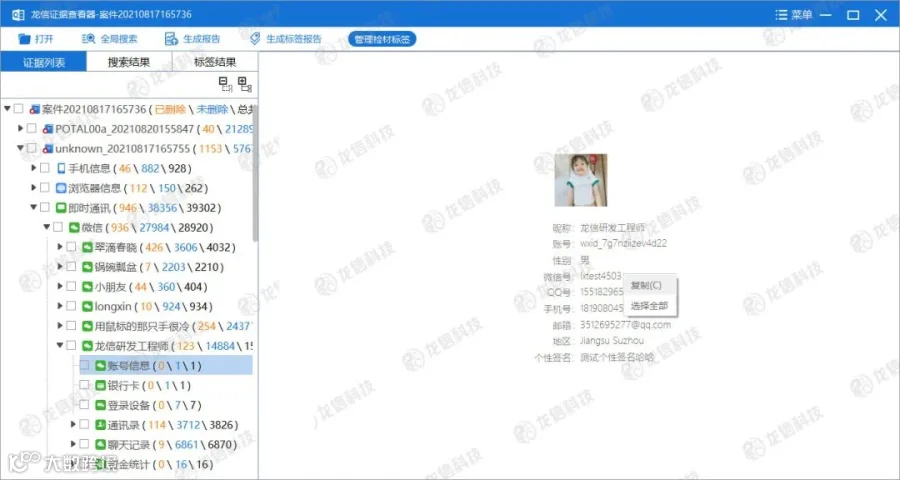Collapse the 微信 node
900x480 pixels.
click(47, 227)
